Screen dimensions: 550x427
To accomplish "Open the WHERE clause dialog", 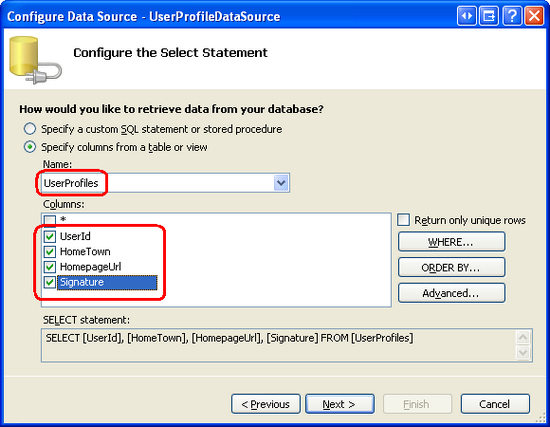I will pyautogui.click(x=451, y=242).
